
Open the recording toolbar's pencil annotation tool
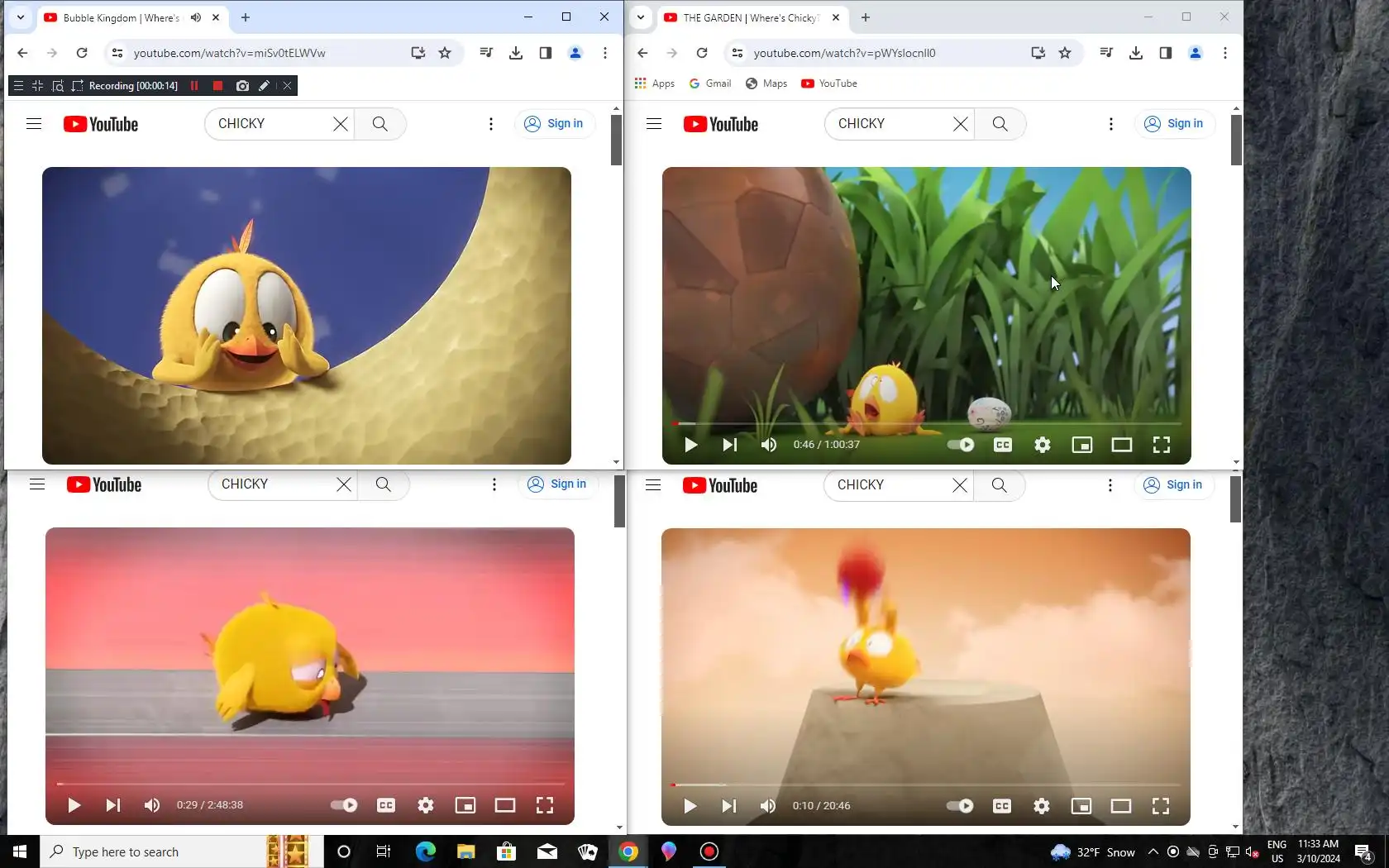[264, 86]
